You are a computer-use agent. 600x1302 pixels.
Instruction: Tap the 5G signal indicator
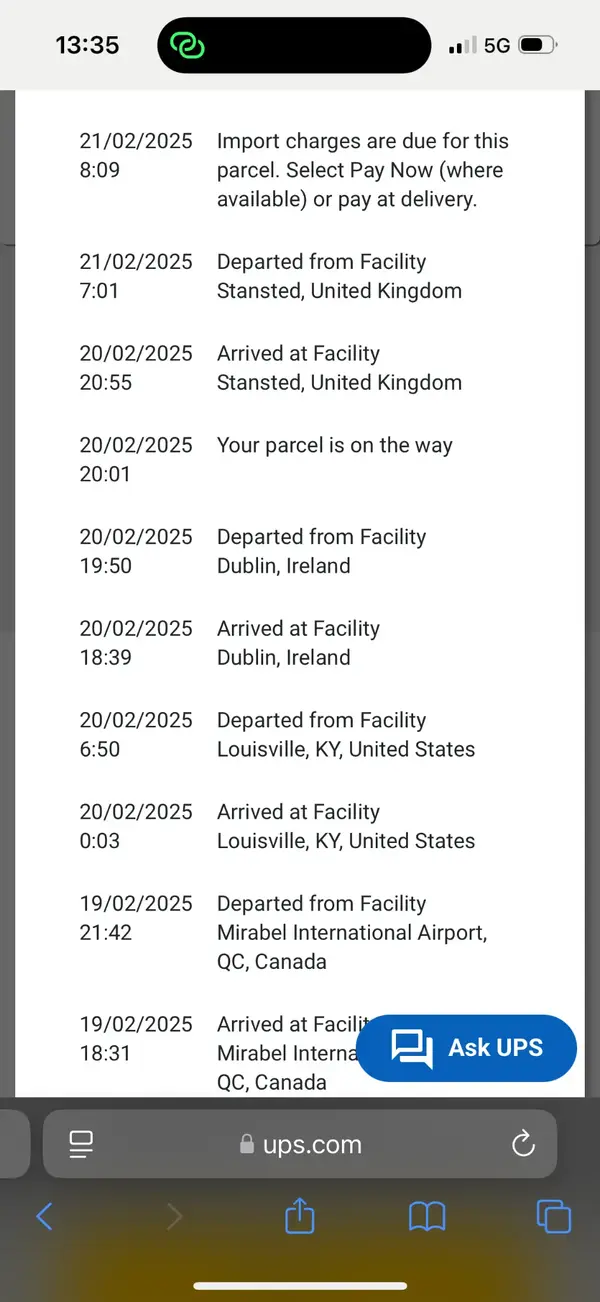(497, 46)
